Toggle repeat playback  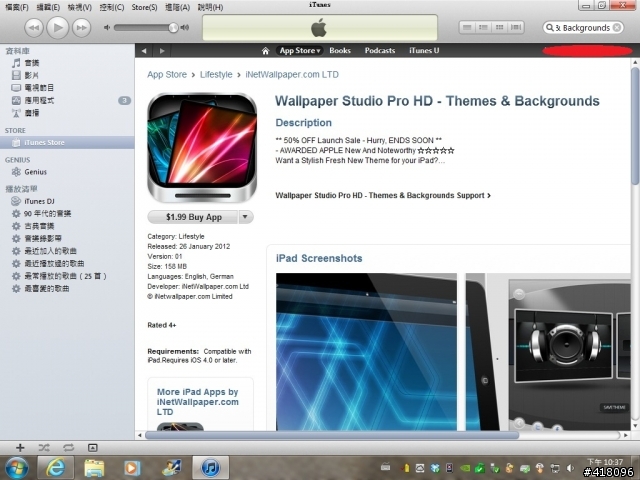[x=69, y=448]
